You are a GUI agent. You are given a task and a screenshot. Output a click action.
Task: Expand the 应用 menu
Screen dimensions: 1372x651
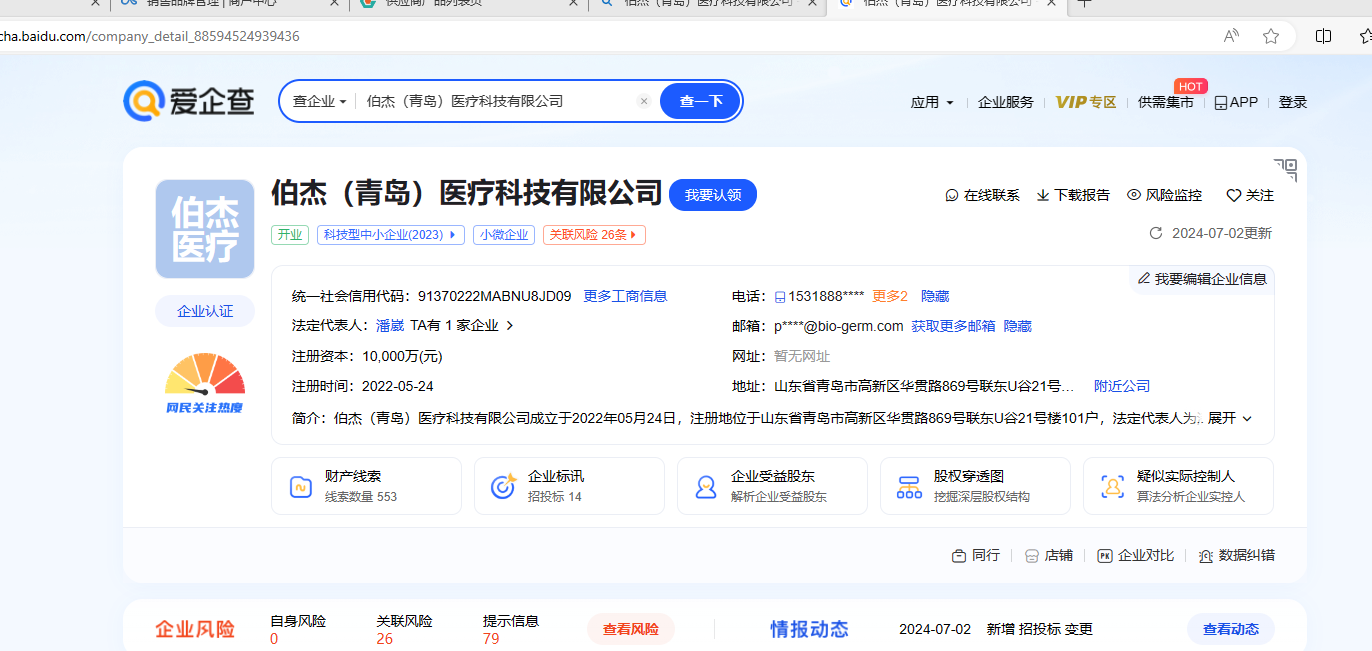(x=932, y=102)
